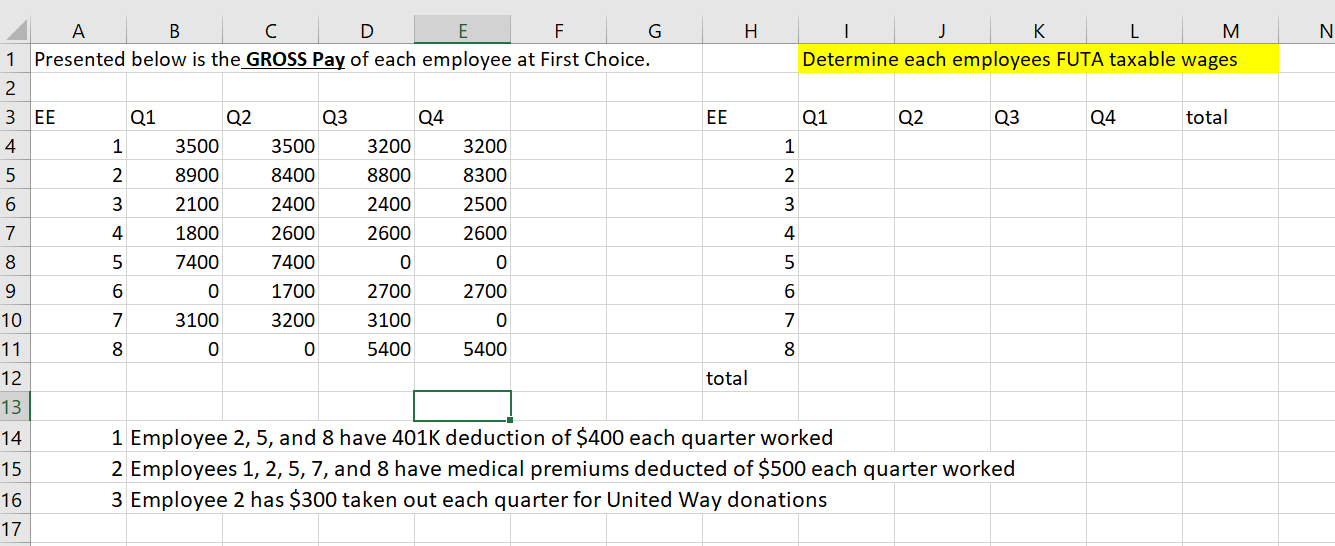Click the note about medical premiums of $500
1335x546 pixels.
(573, 468)
